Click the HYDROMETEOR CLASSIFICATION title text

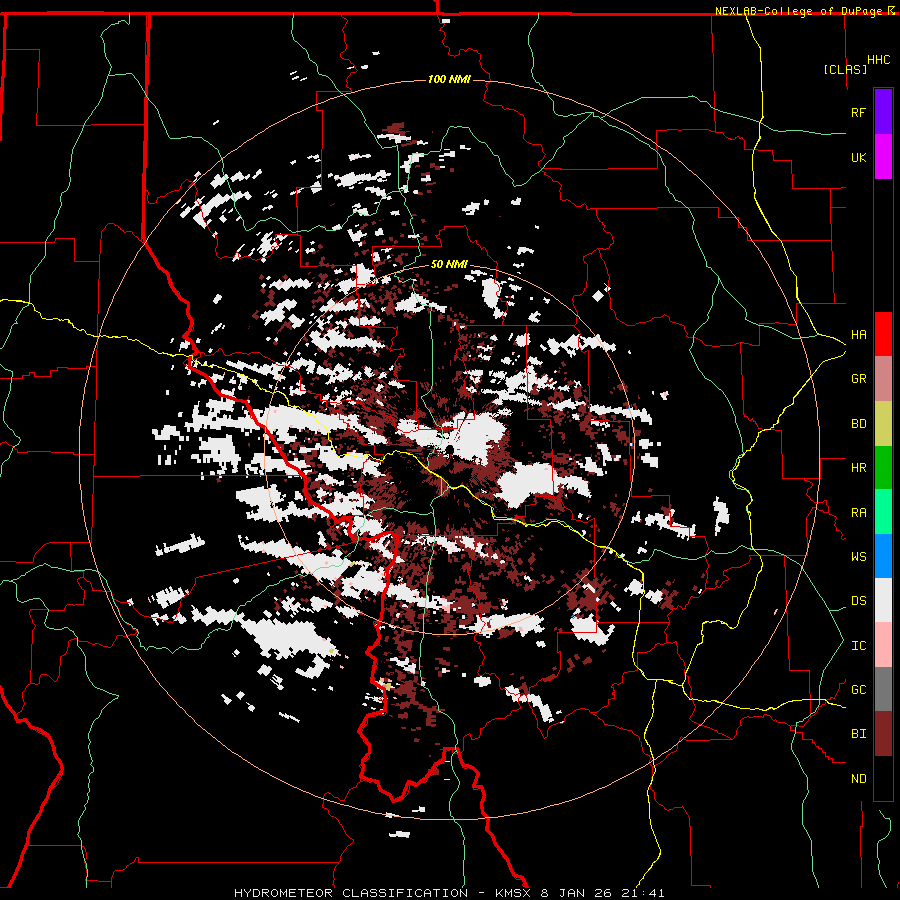351,893
